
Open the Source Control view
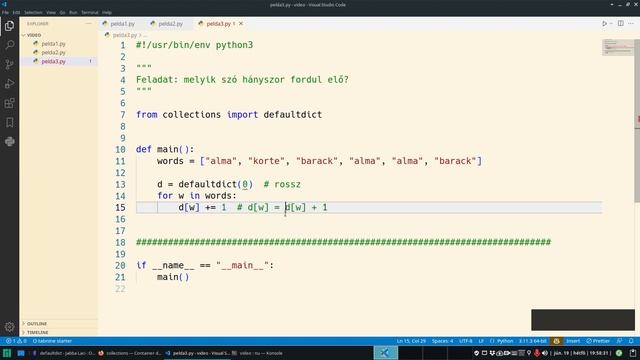click(9, 64)
